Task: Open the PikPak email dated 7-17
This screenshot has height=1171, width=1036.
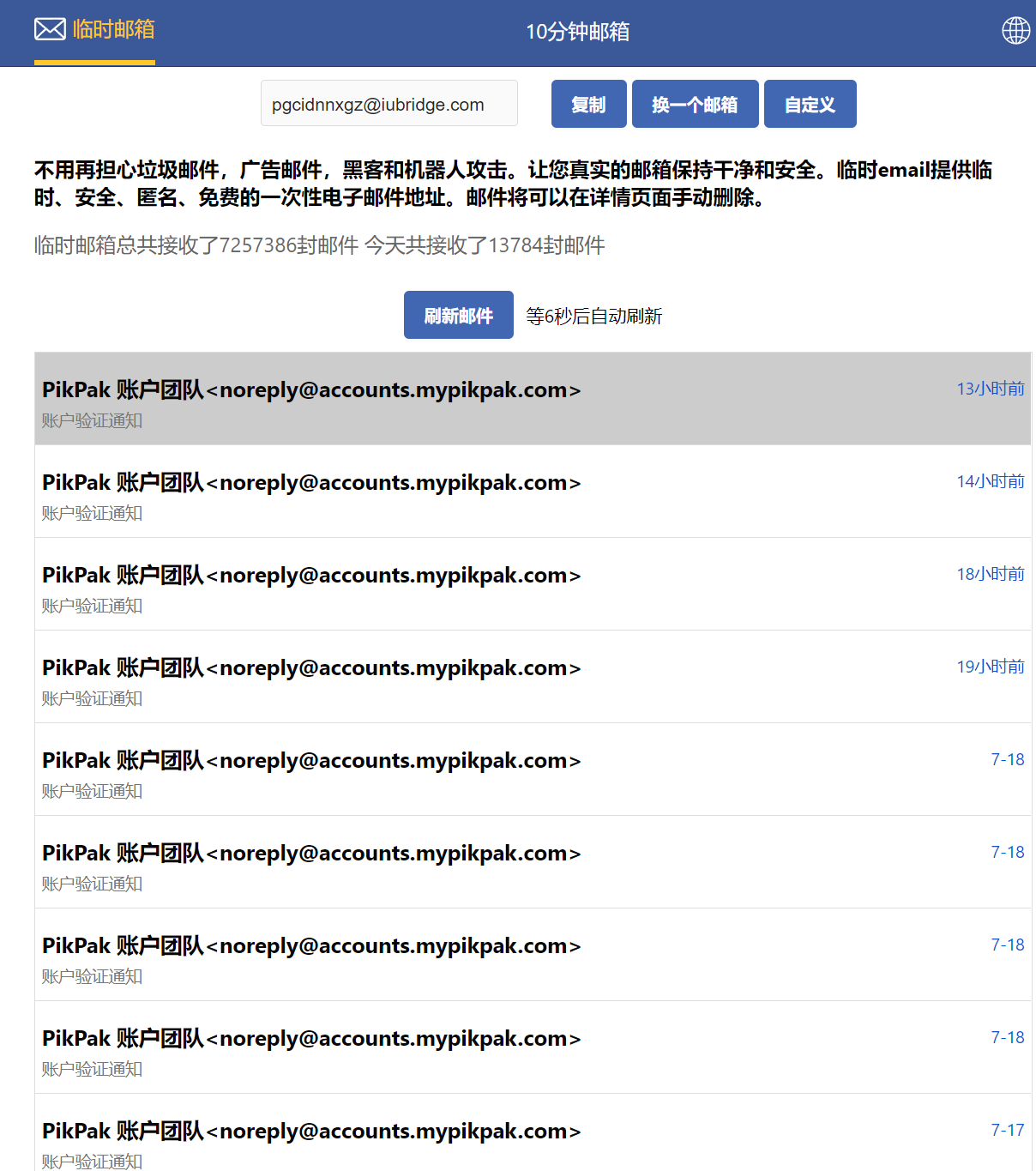Action: (311, 1132)
